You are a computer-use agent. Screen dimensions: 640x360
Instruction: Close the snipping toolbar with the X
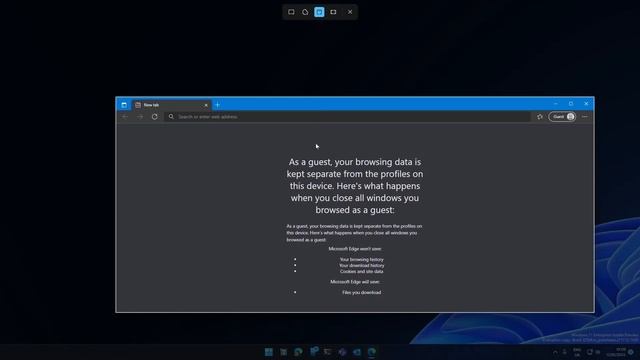coord(350,12)
